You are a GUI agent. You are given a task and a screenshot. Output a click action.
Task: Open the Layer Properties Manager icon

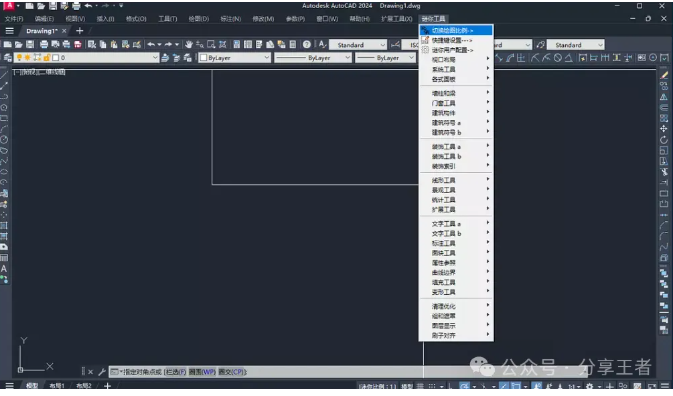[x=7, y=57]
